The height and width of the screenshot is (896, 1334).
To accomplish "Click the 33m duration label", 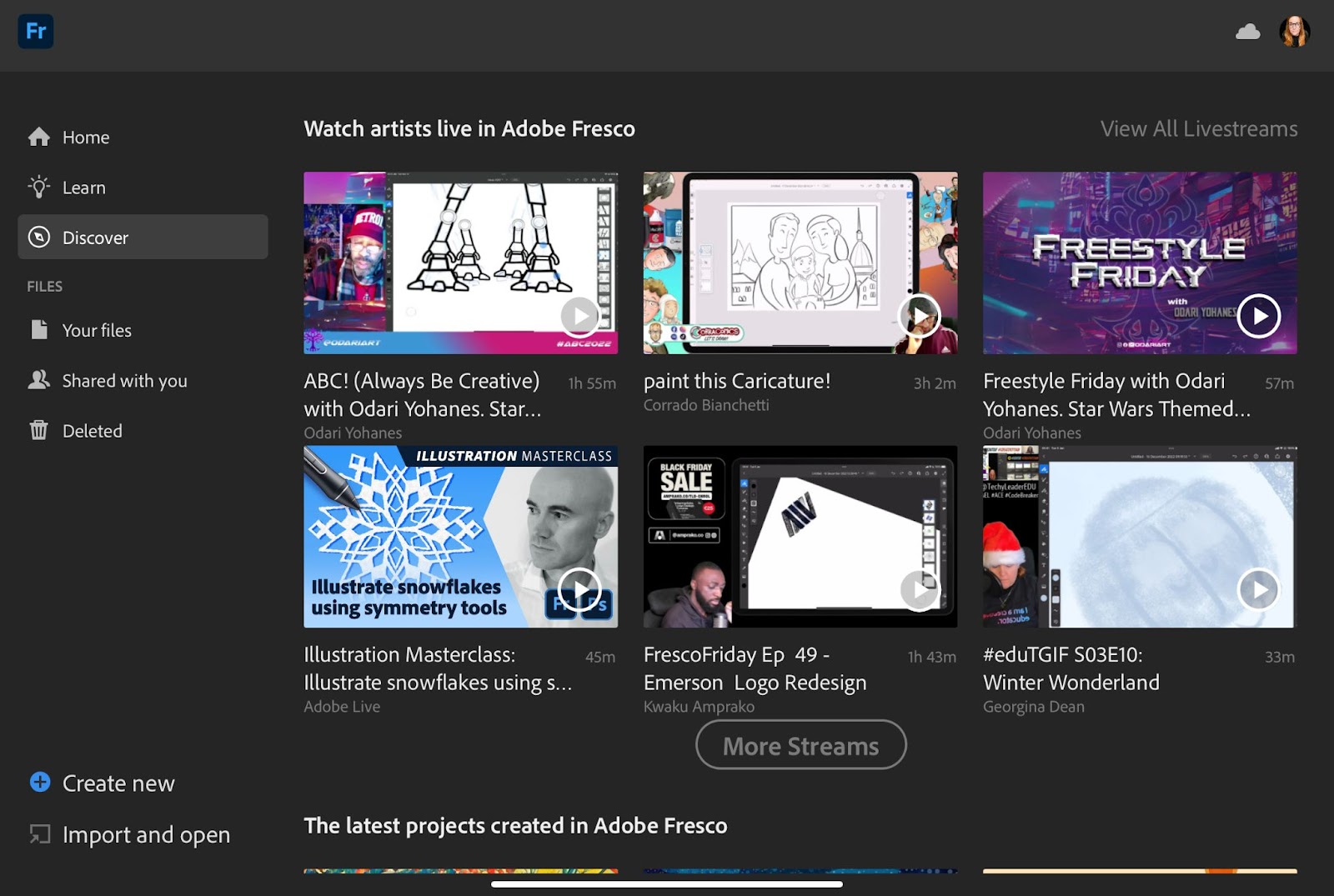I will coord(1280,657).
